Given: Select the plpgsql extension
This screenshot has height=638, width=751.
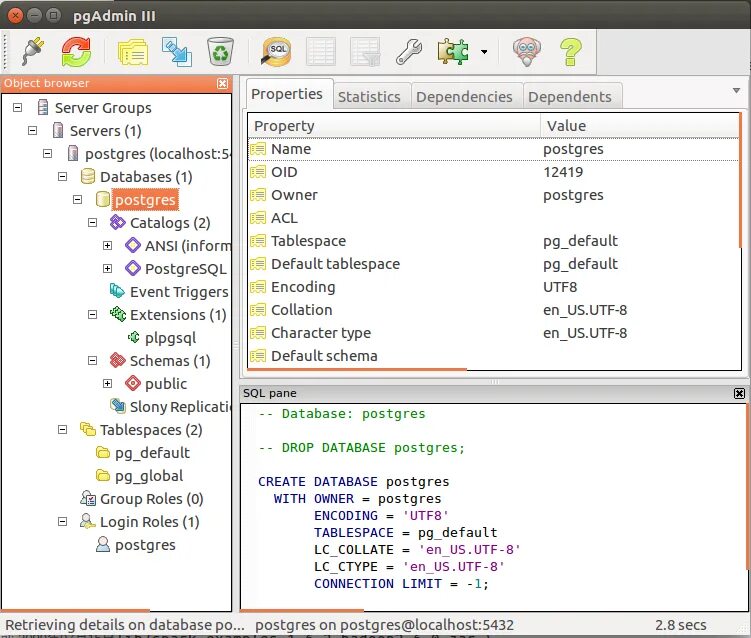Looking at the screenshot, I should point(171,338).
